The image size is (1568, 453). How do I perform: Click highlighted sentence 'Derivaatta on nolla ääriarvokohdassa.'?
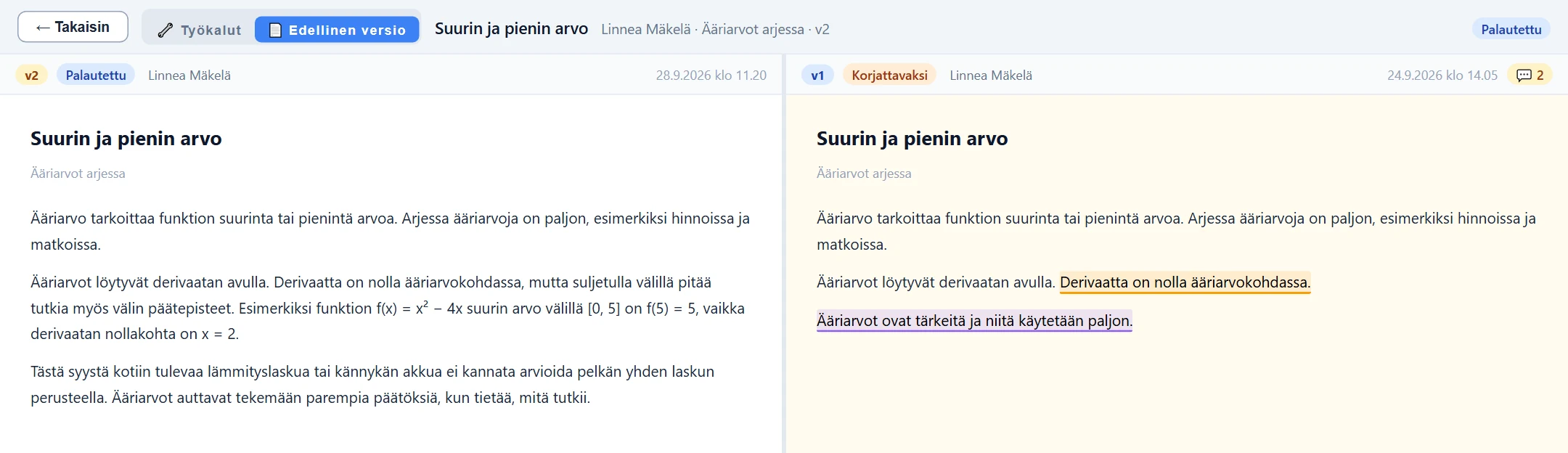(1185, 282)
